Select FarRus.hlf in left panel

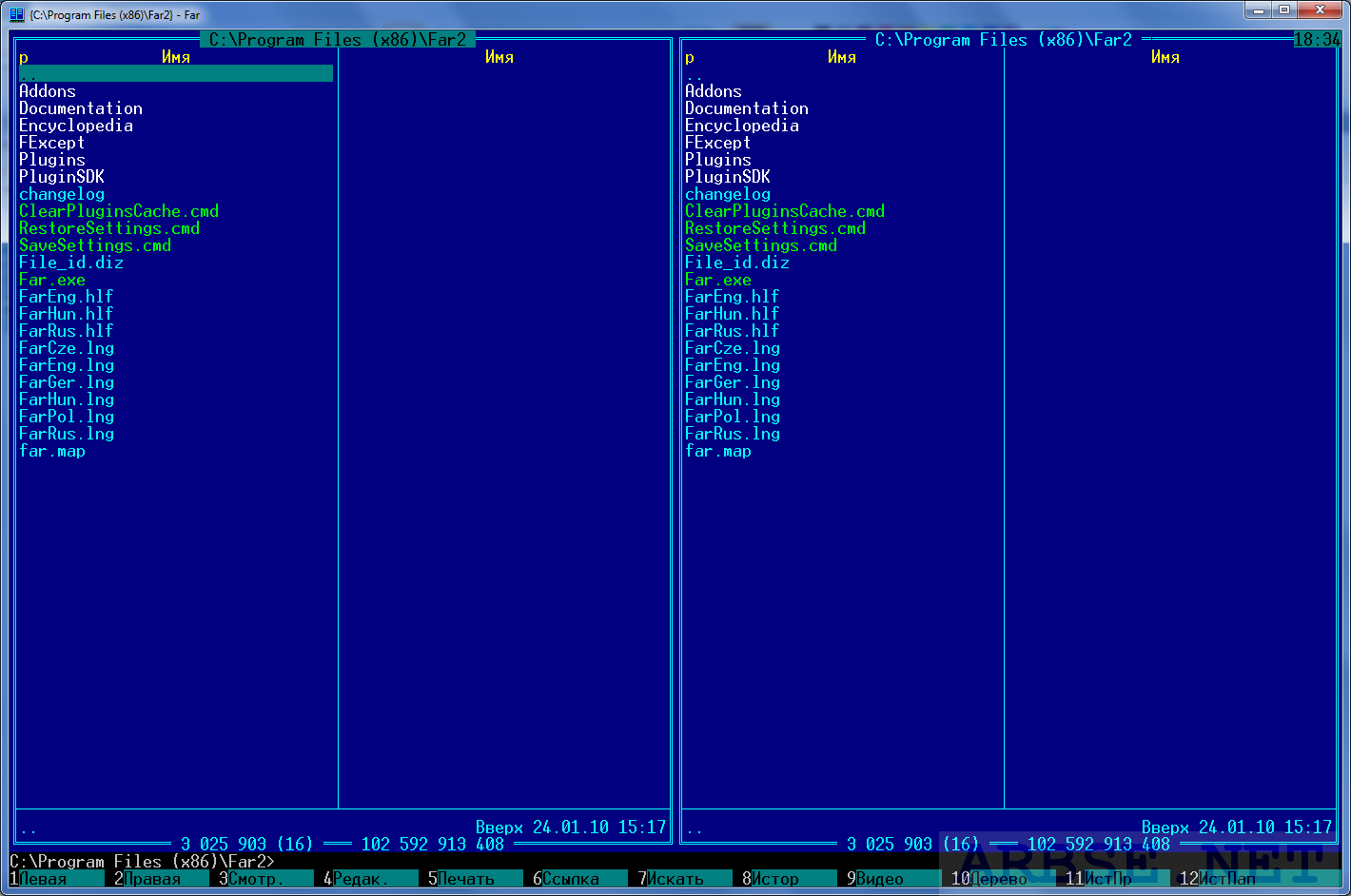(67, 331)
